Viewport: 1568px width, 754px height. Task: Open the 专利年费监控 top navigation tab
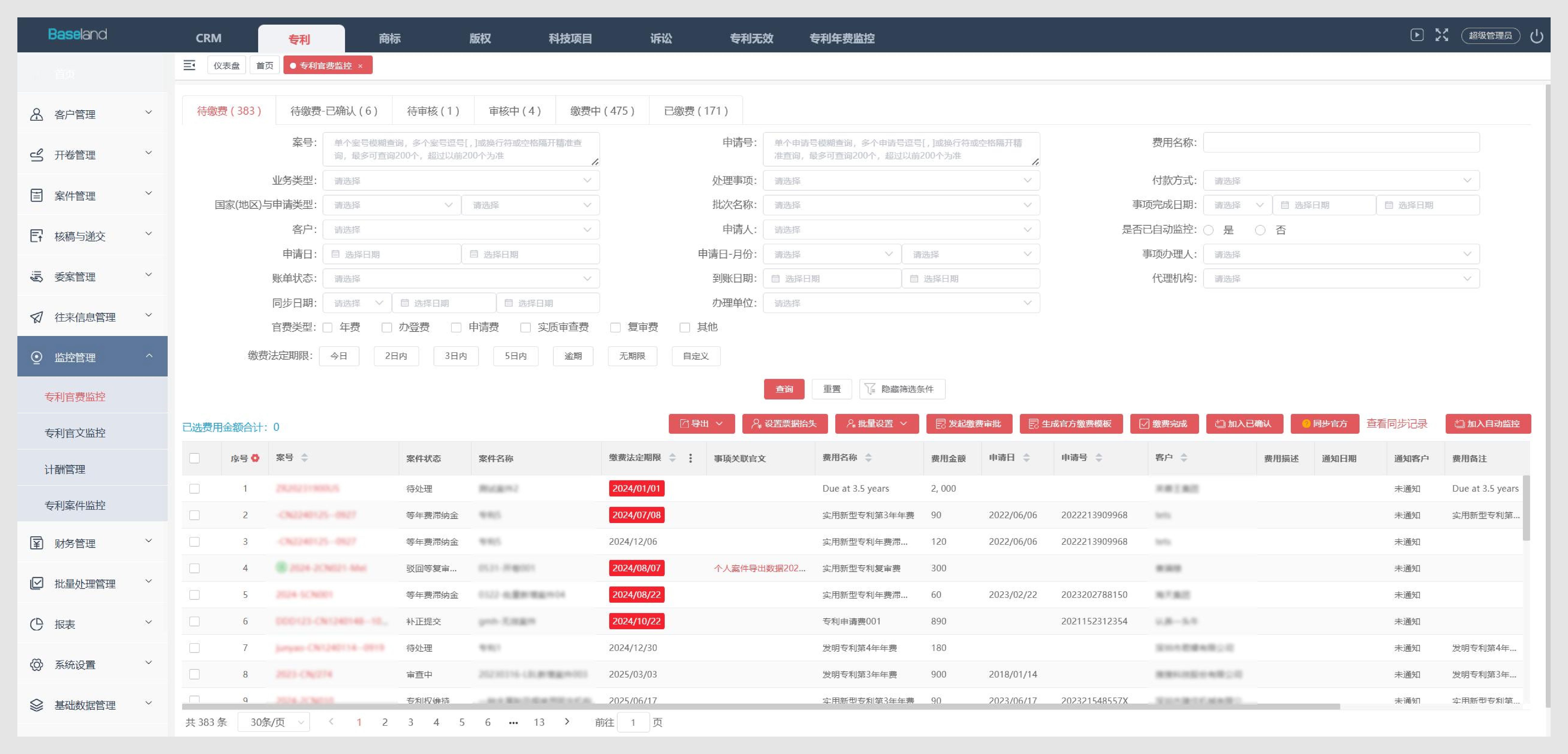(x=842, y=38)
